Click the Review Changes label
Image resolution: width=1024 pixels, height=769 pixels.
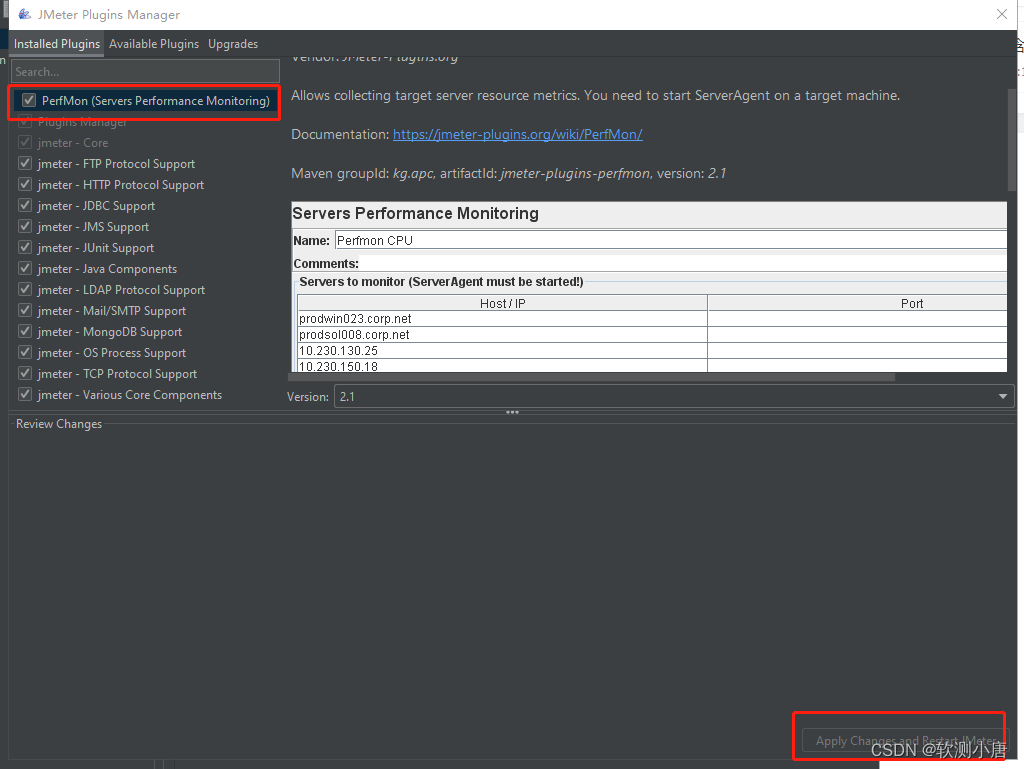[x=59, y=424]
